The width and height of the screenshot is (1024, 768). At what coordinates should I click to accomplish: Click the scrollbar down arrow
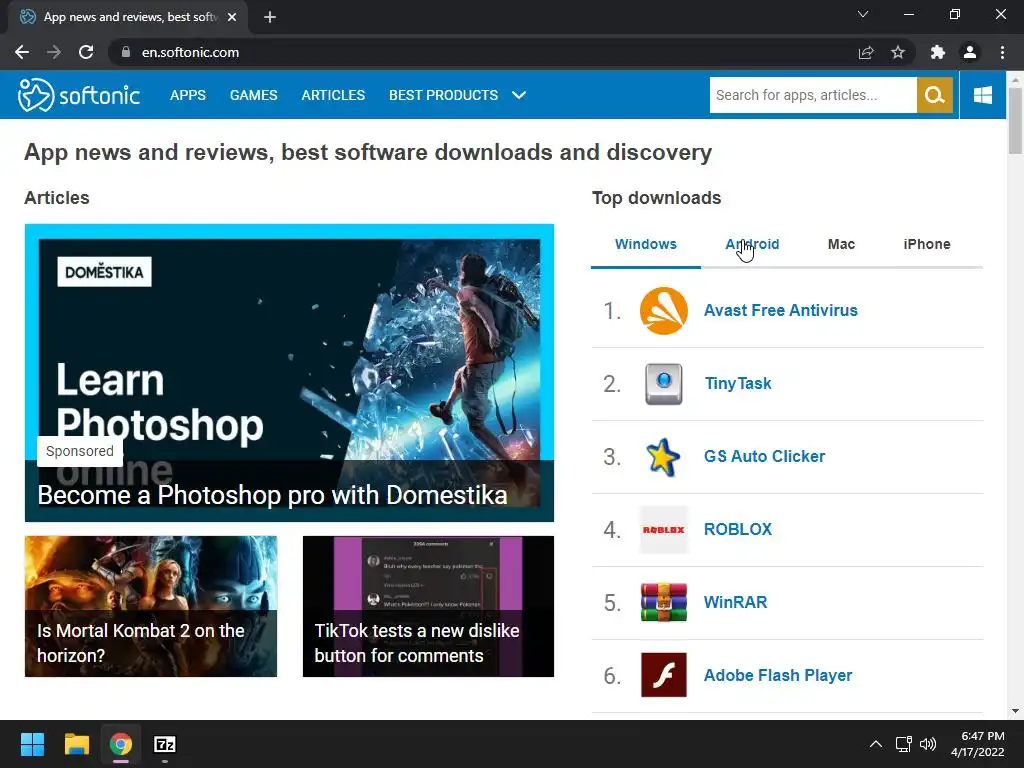[1015, 711]
